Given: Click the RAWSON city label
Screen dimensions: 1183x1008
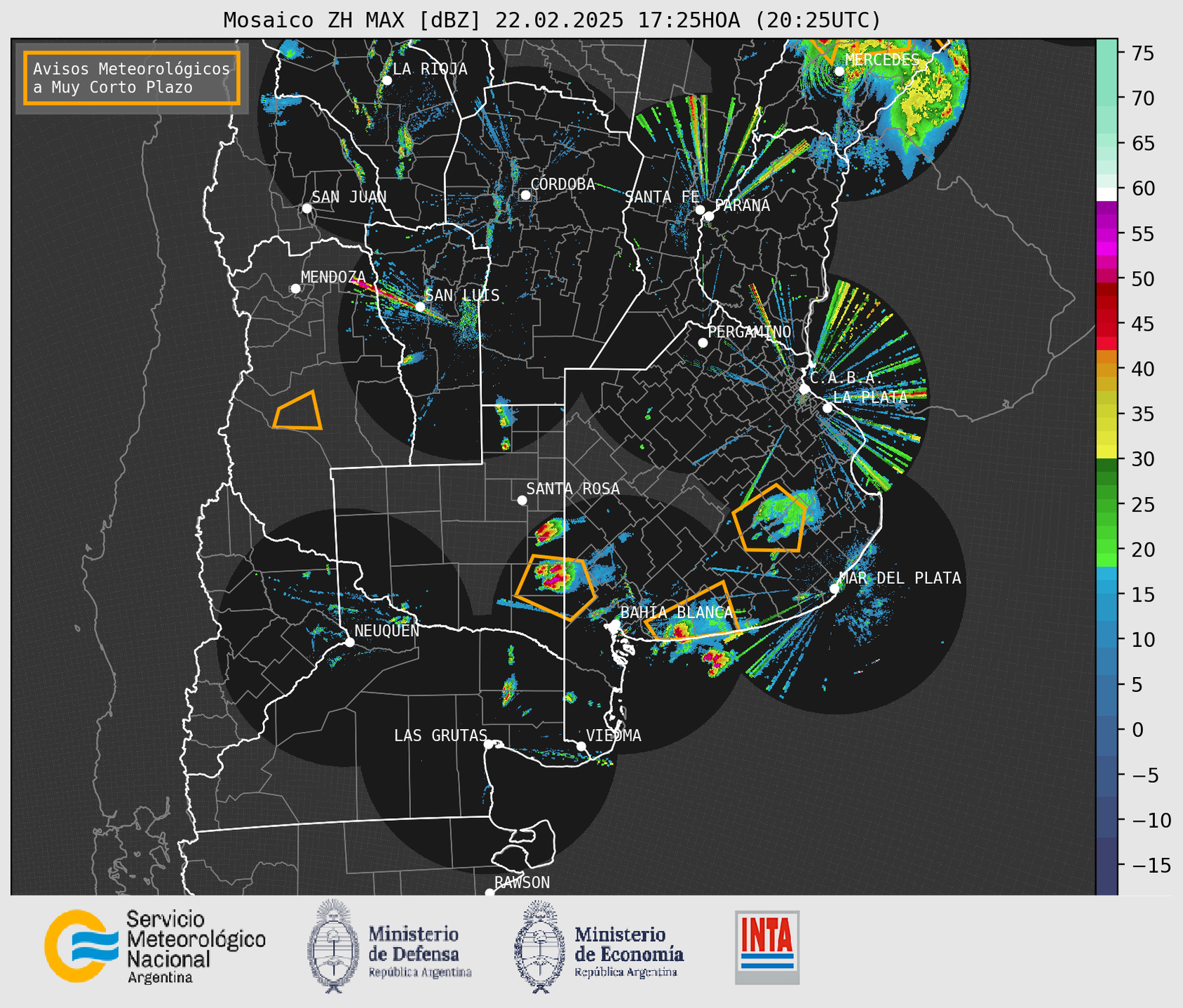Looking at the screenshot, I should [x=522, y=883].
